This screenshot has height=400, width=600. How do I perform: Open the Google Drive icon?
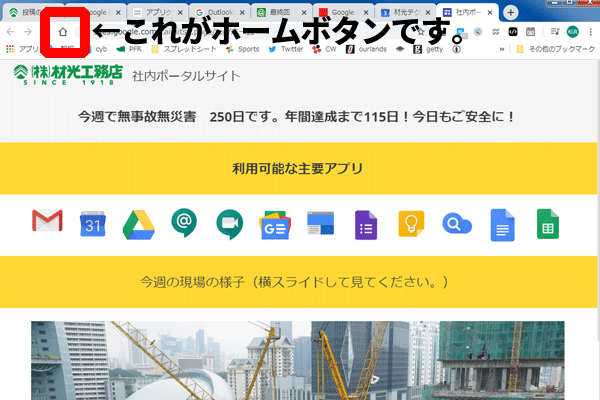(139, 225)
